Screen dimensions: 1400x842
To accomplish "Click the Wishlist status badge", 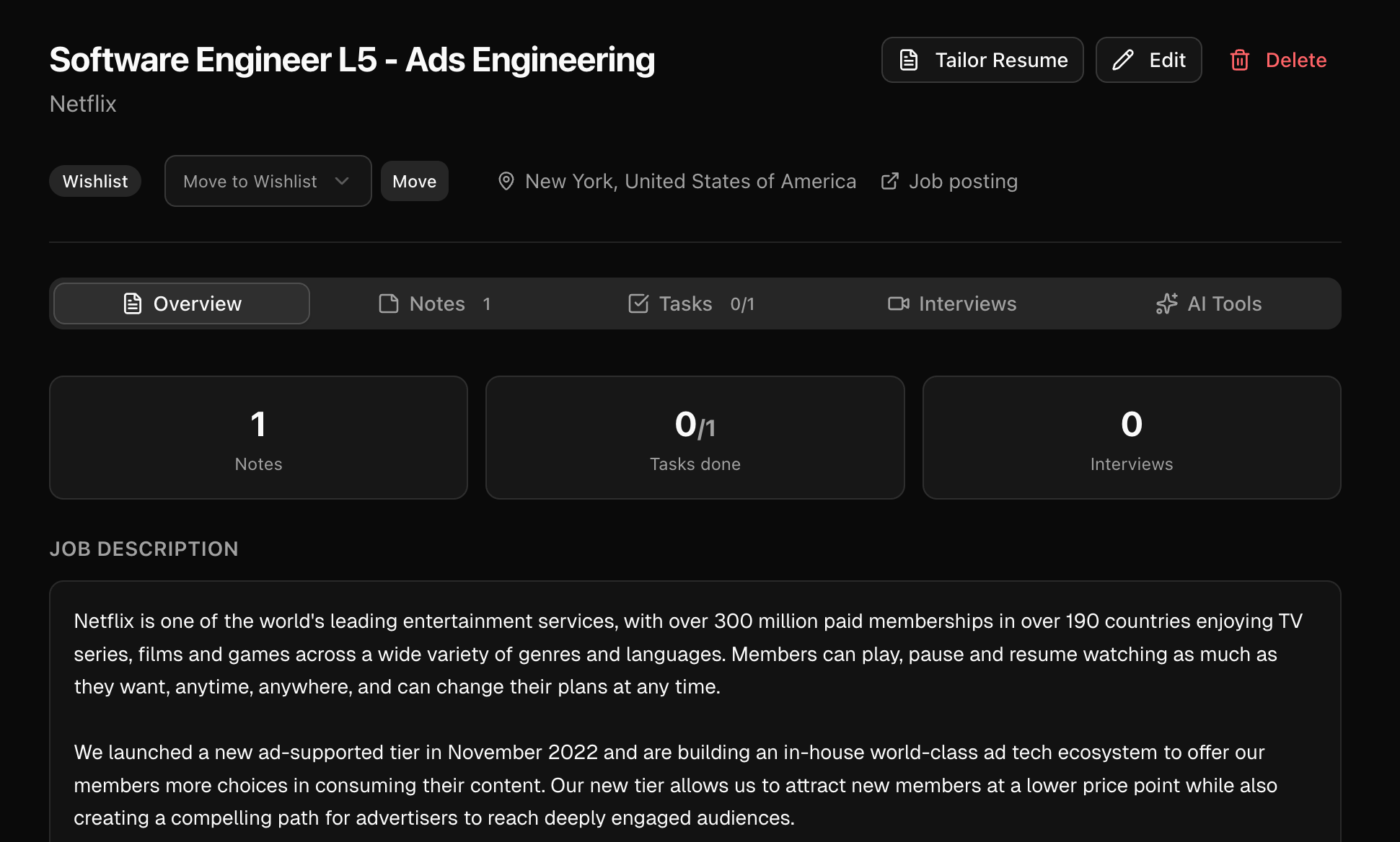I will pyautogui.click(x=95, y=181).
